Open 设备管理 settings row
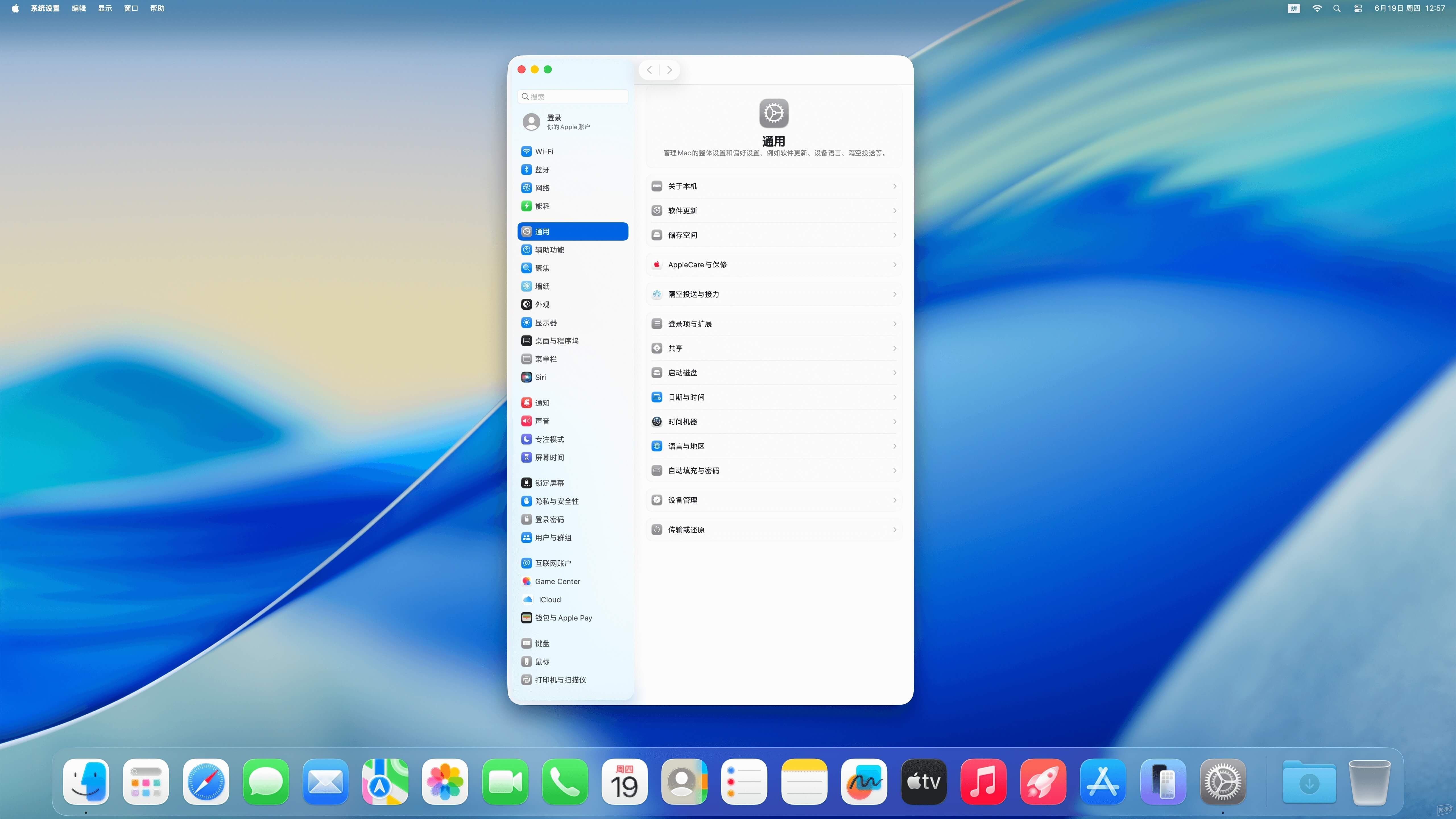Screen dimensions: 1456x819 773,500
